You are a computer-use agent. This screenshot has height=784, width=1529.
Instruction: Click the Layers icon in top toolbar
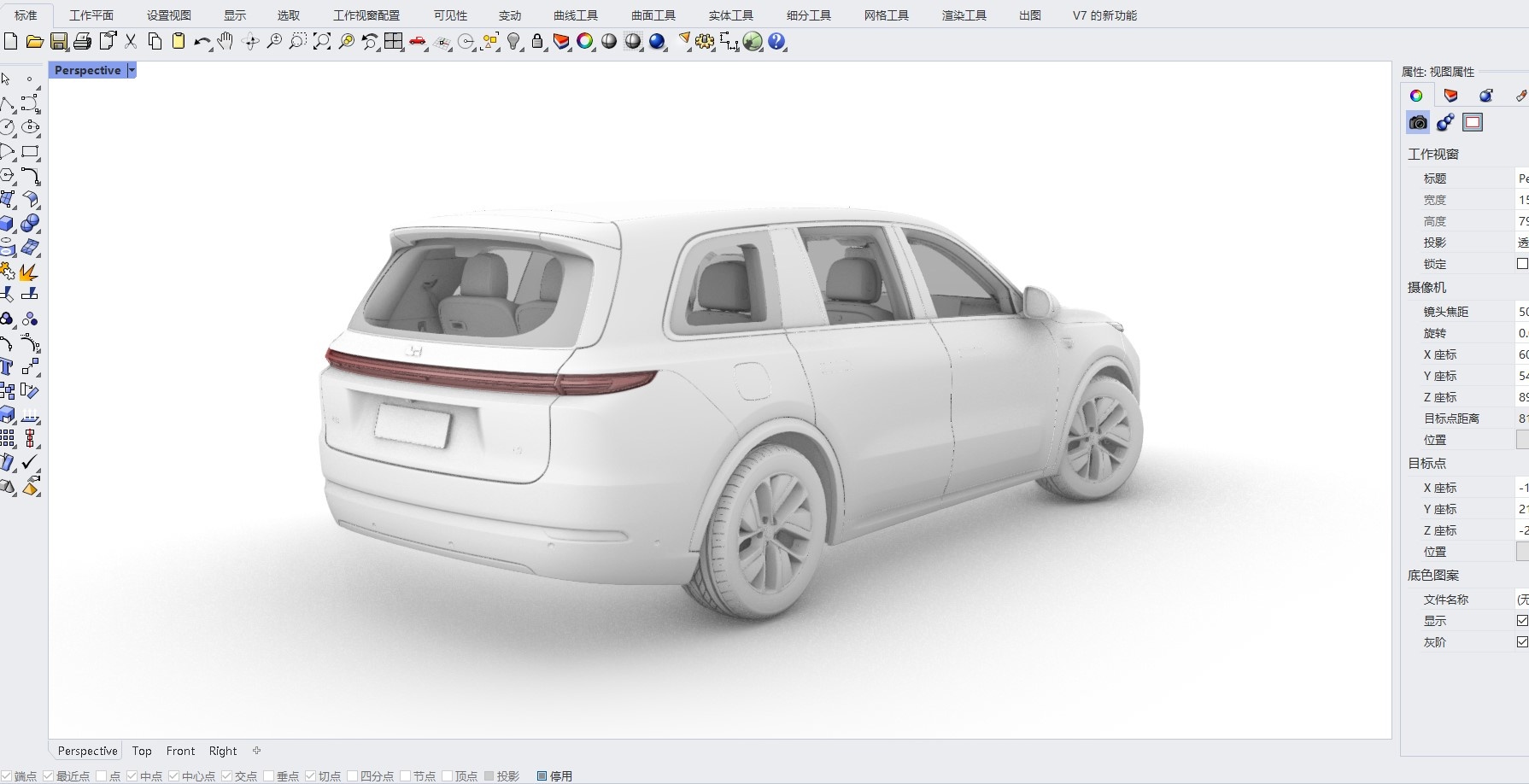point(561,41)
